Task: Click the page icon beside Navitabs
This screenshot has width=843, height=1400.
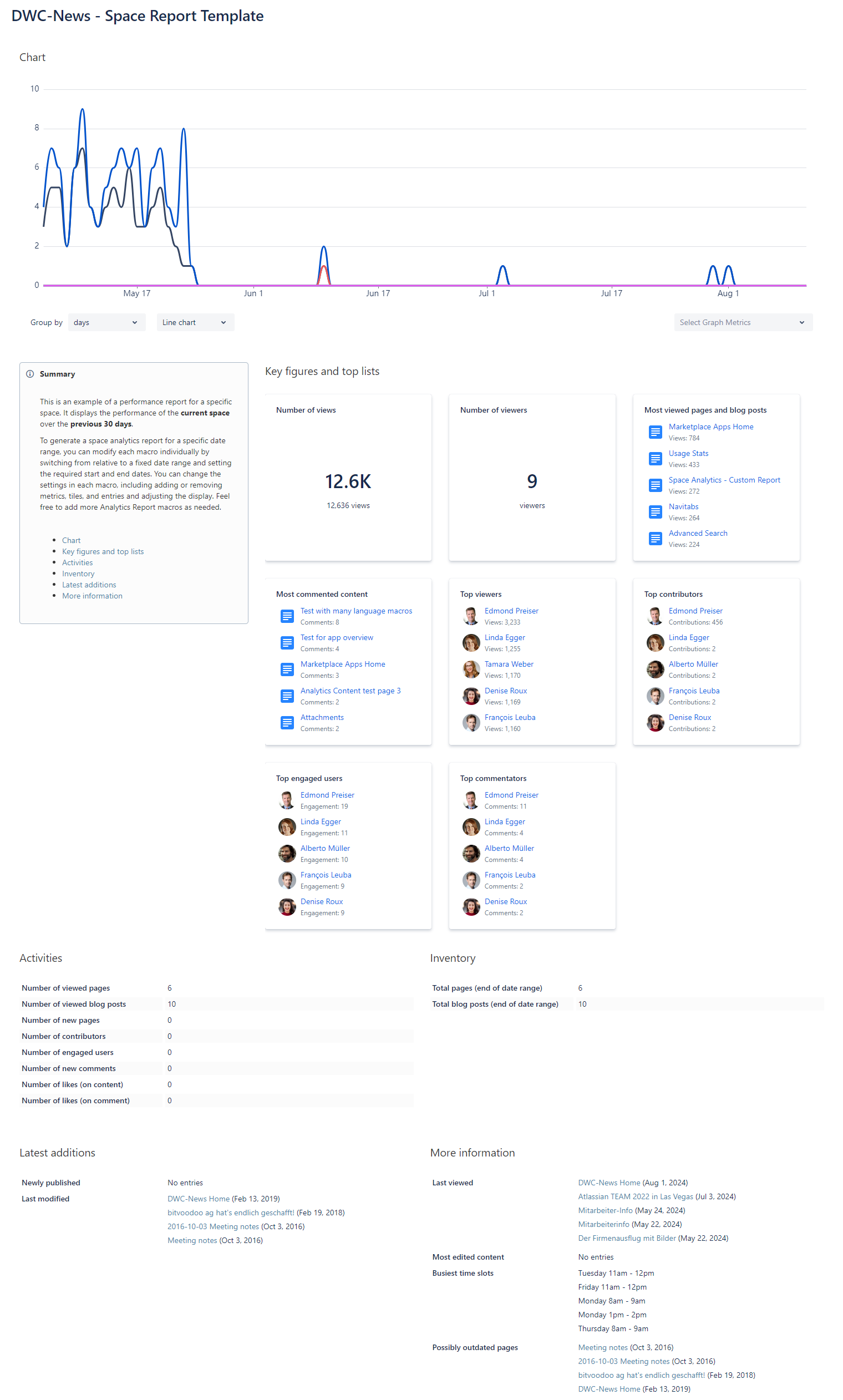Action: tap(655, 512)
